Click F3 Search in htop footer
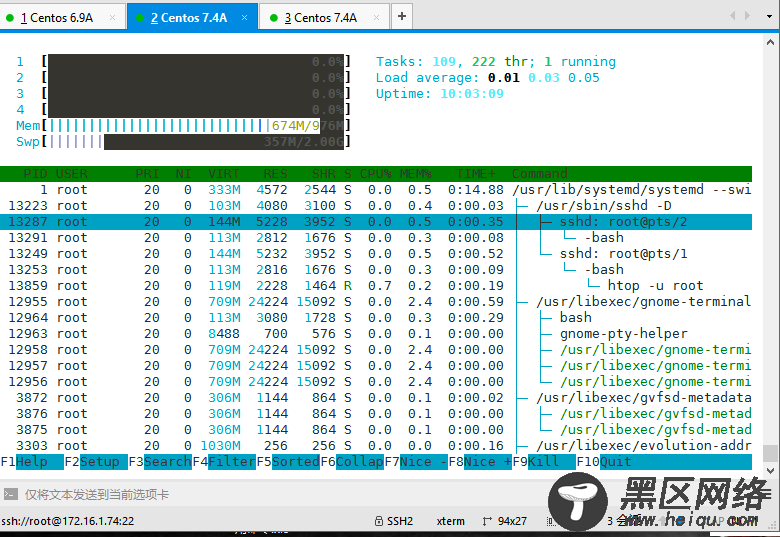780x537 pixels. click(160, 462)
